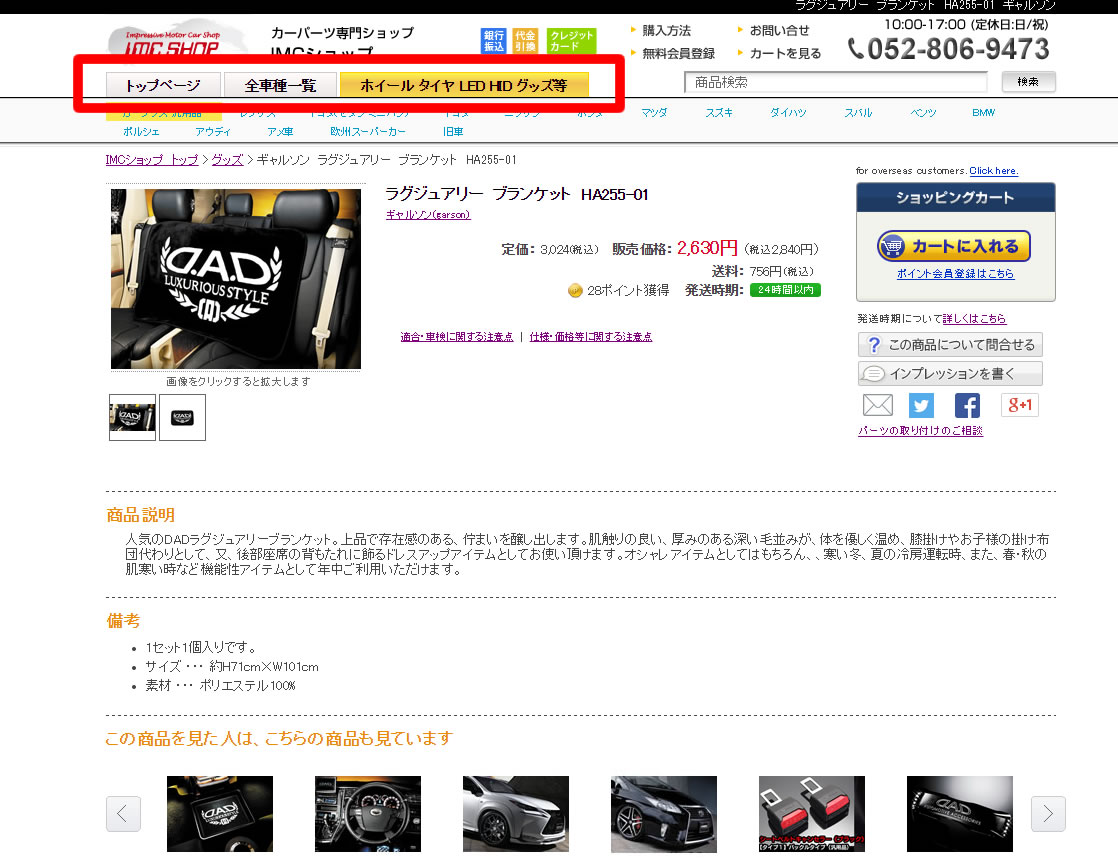The image size is (1118, 863).
Task: Click the 商品検索 search field
Action: click(836, 82)
